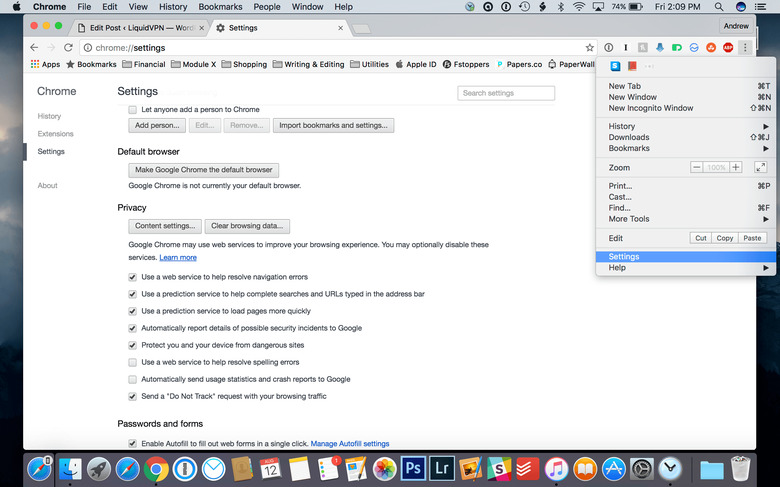Viewport: 780px width, 487px height.
Task: Click the blue S extension icon in menu
Action: [615, 67]
